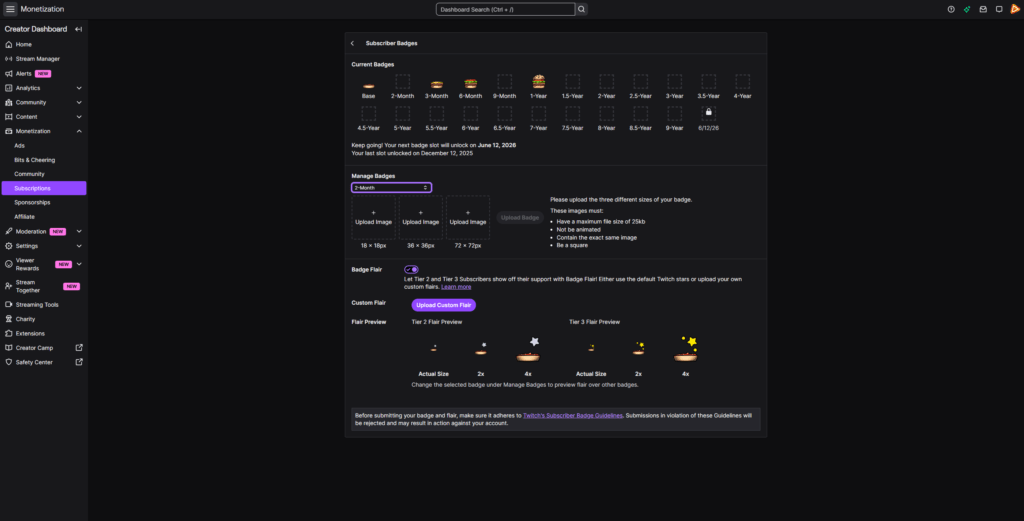Expand the Analytics sidebar section
Screen dimensions: 1024x521
click(x=79, y=88)
